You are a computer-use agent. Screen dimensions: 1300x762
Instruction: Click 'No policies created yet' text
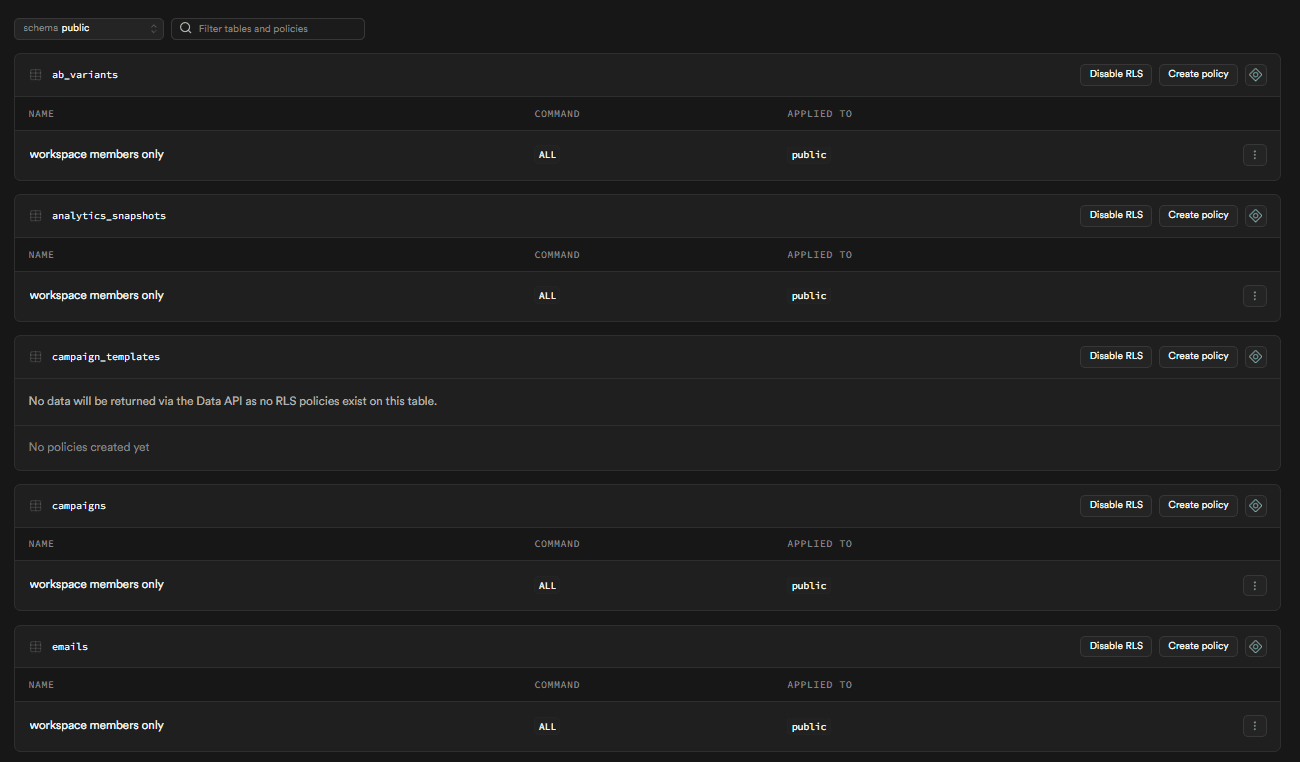pyautogui.click(x=89, y=447)
